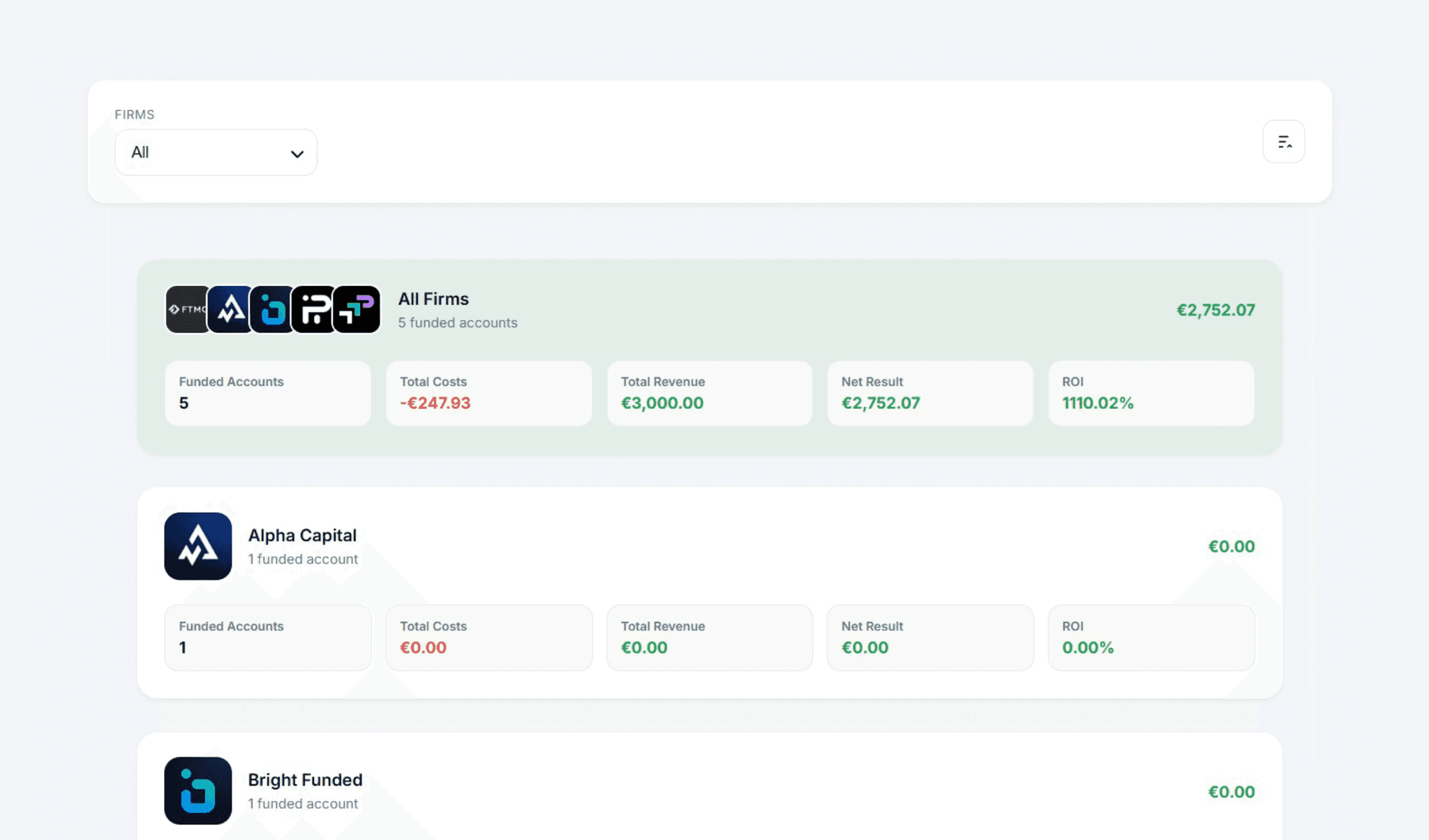Click the Total Revenue stat showing €3,000.00

tap(709, 393)
